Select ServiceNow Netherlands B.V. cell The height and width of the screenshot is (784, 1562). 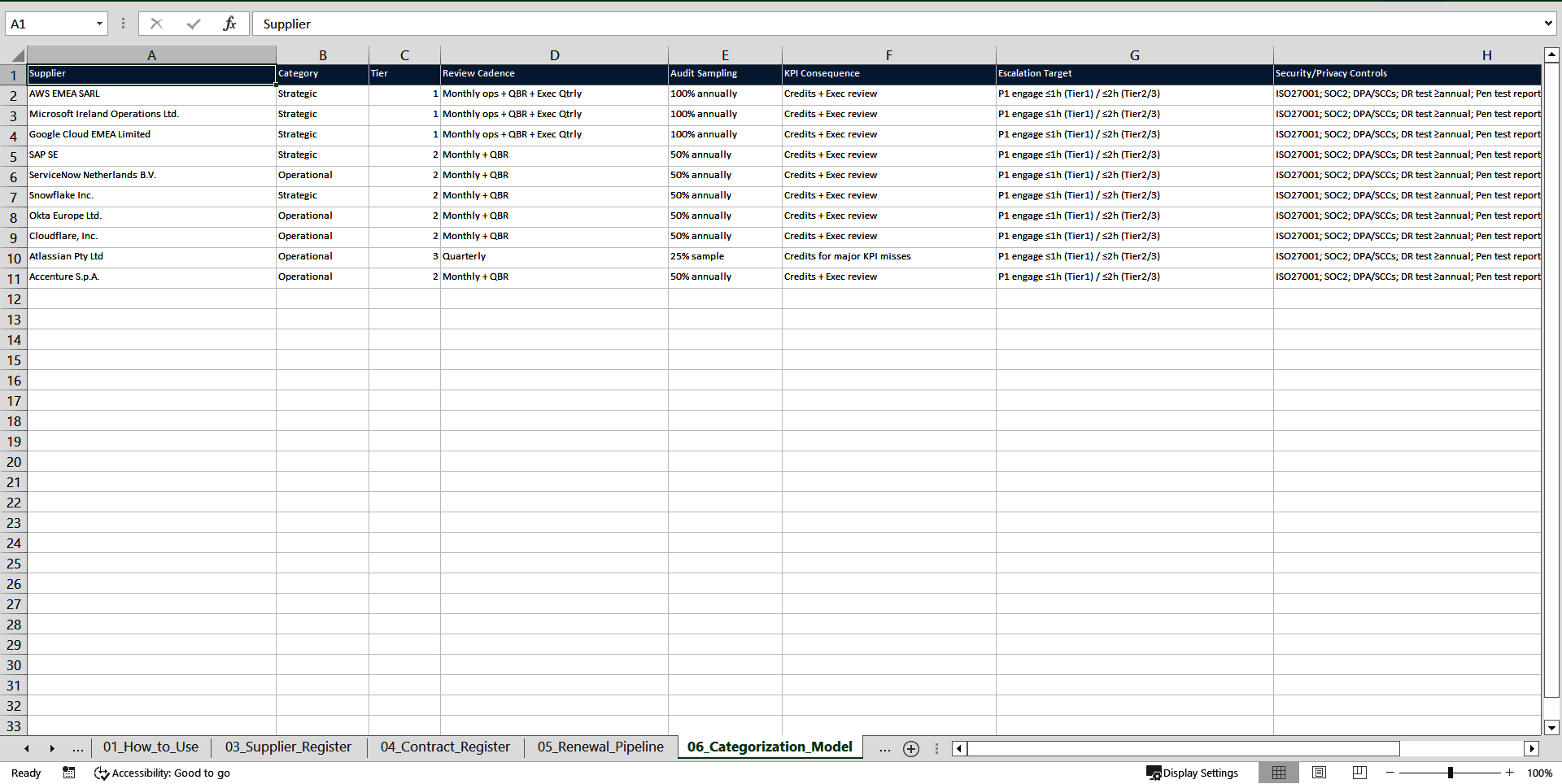click(151, 176)
